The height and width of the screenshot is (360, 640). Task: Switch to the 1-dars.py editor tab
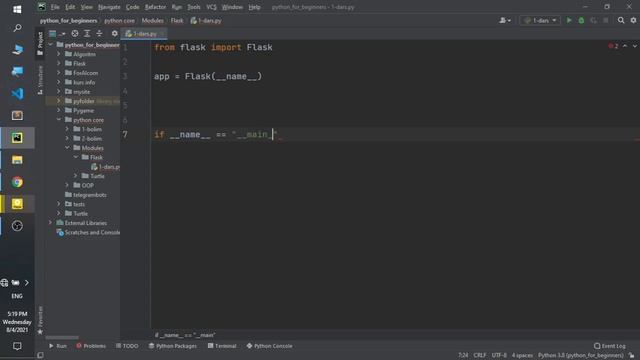(144, 33)
